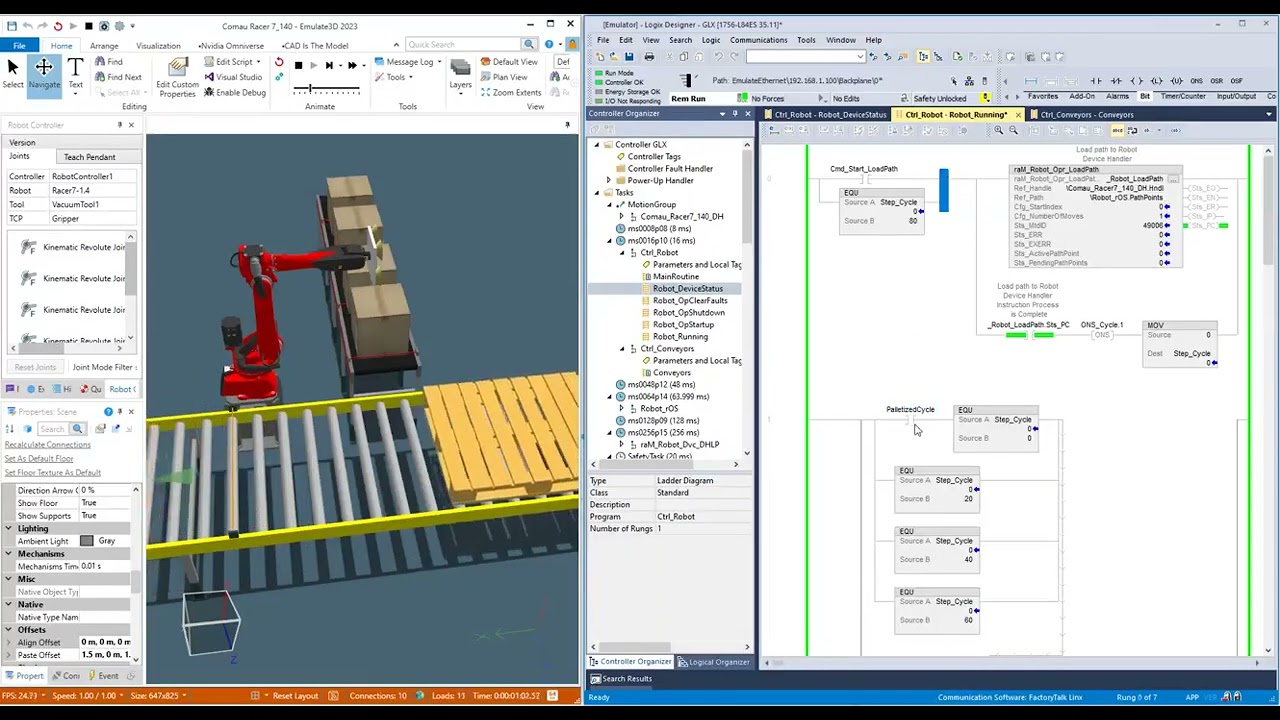Open the Logix Designer search combo box

[805, 57]
